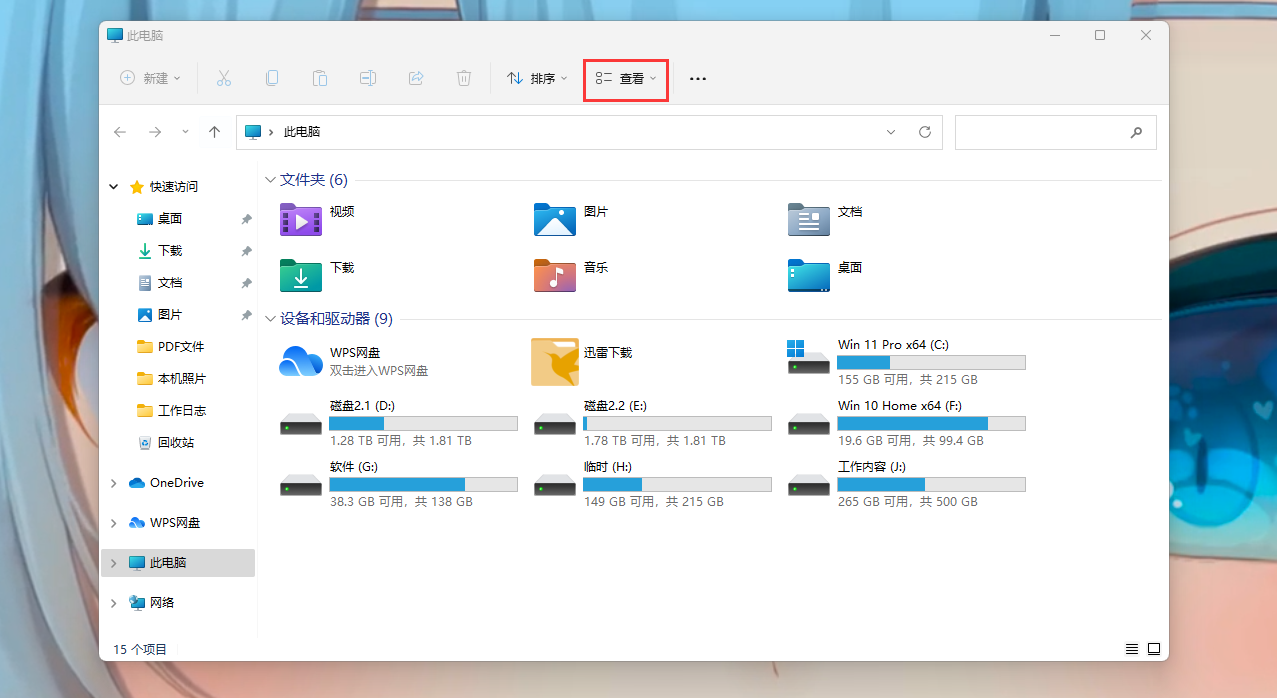Select the 图片 folder icon in main pane
Viewport: 1277px width, 698px height.
click(554, 219)
